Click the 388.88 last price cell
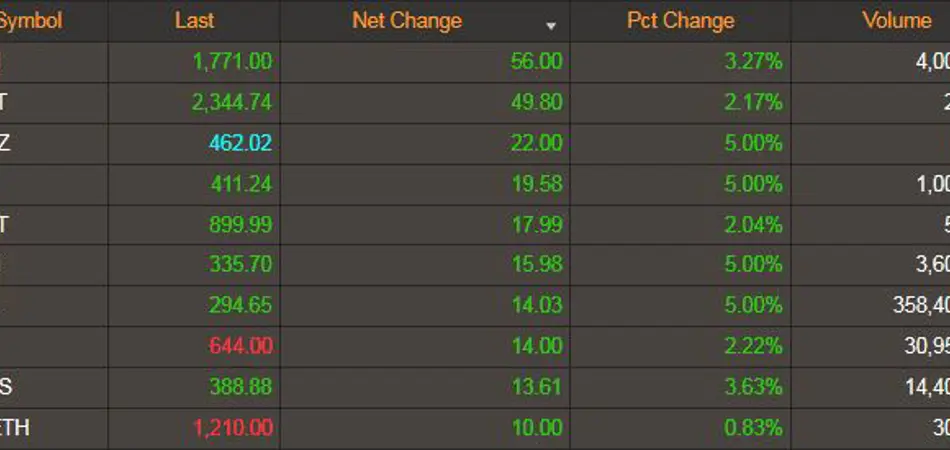 click(x=240, y=387)
